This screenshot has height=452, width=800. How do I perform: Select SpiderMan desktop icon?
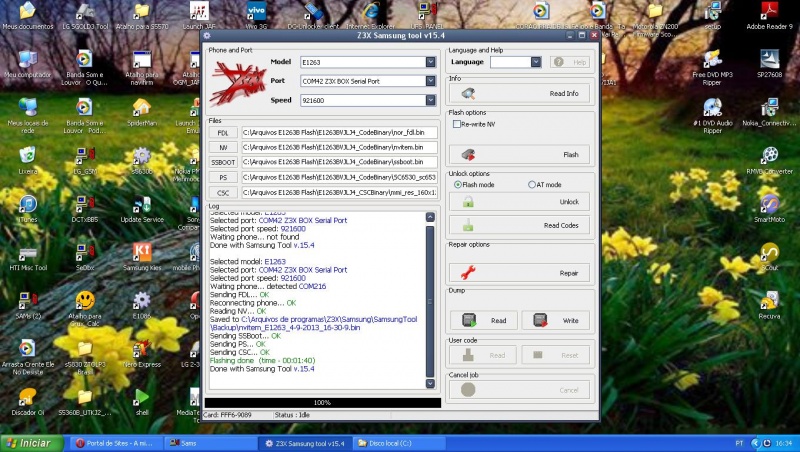(142, 112)
